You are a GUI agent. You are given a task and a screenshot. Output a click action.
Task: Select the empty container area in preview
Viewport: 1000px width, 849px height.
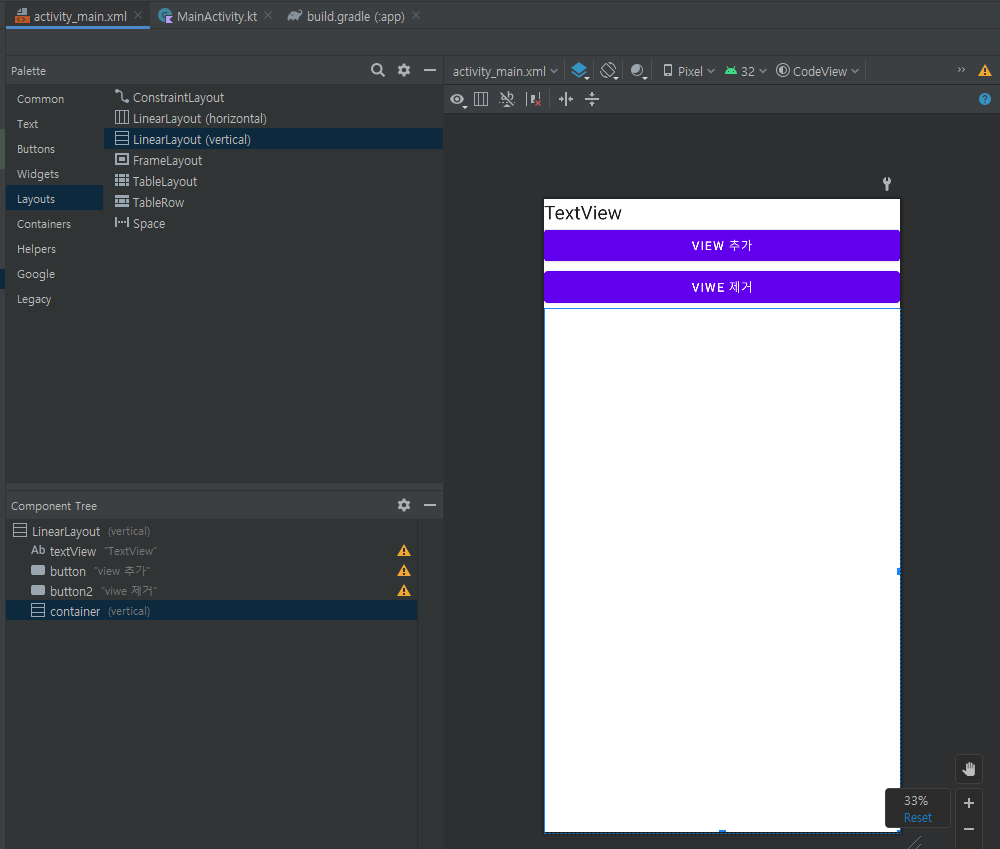click(722, 570)
